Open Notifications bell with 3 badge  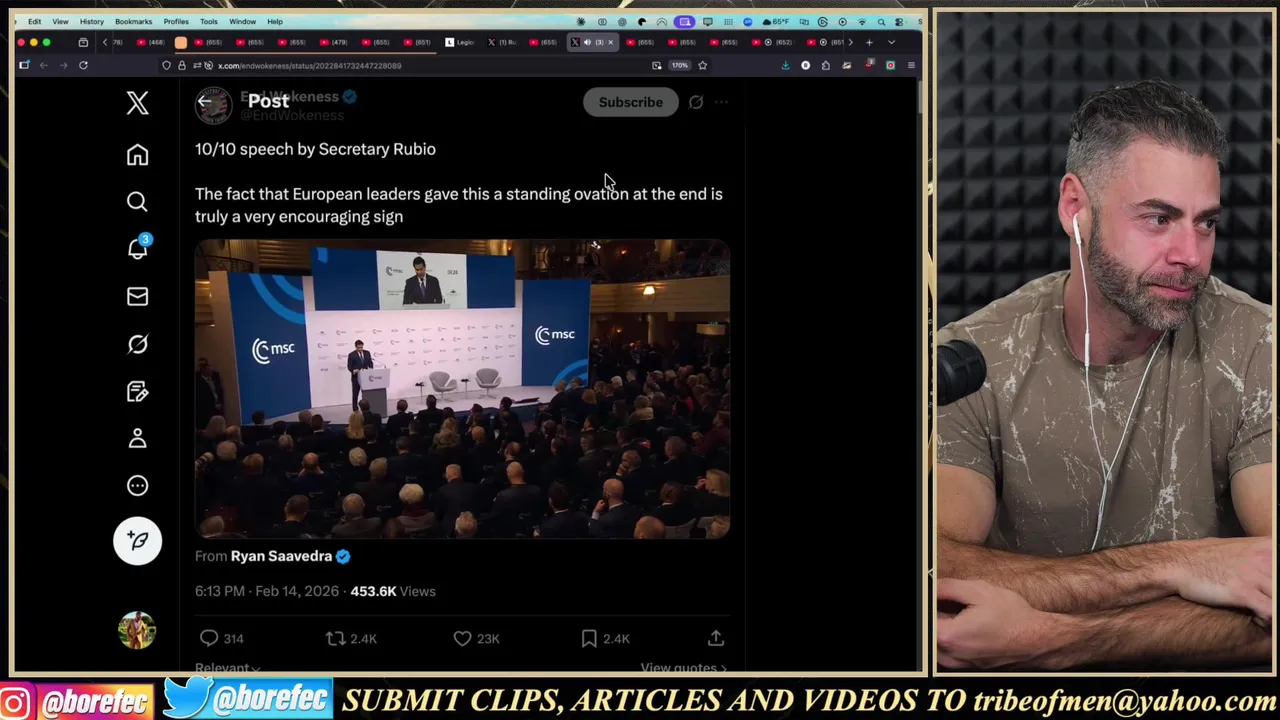(x=138, y=247)
